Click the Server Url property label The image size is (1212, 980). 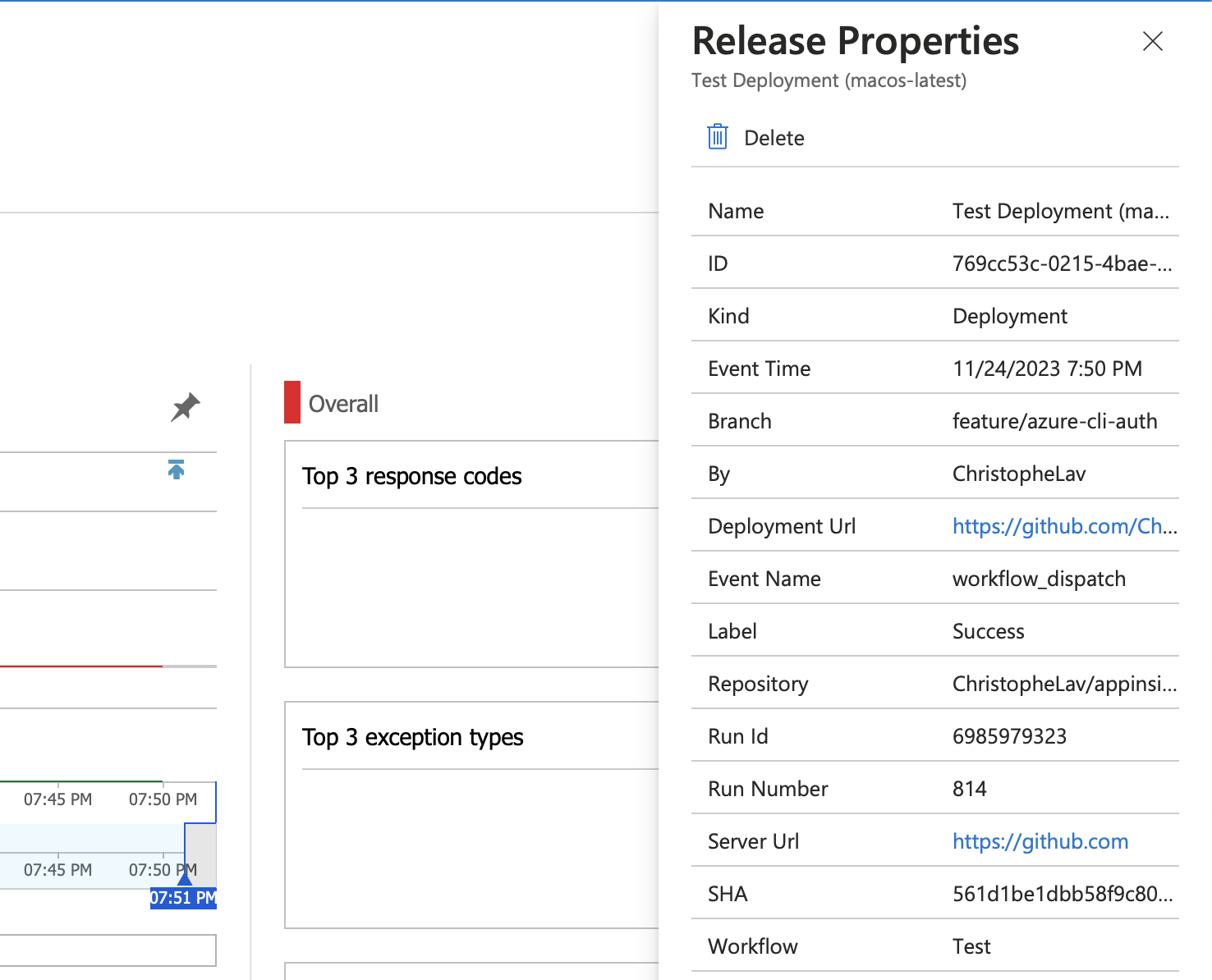pos(753,841)
